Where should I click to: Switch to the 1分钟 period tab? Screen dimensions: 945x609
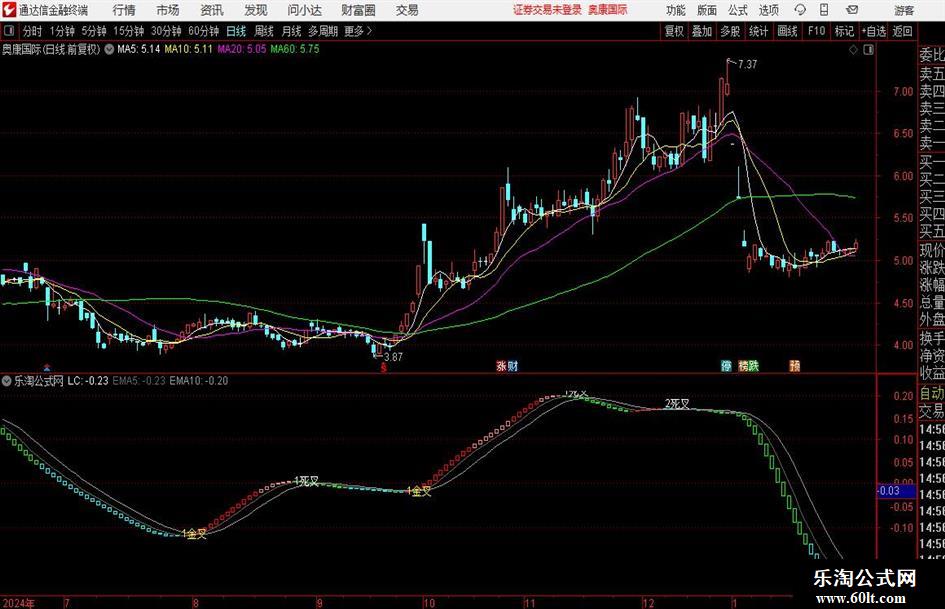coord(61,31)
